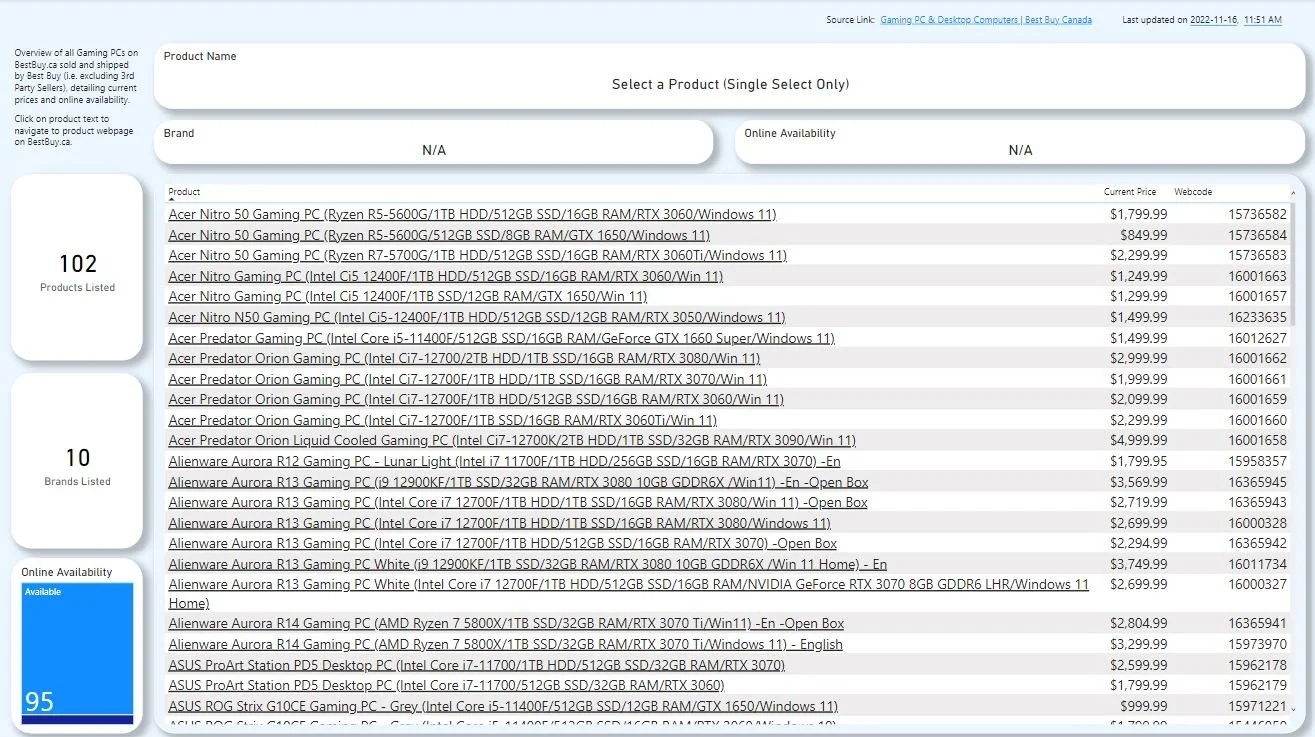
Task: Sort by the Current Price column header
Action: tap(1130, 192)
